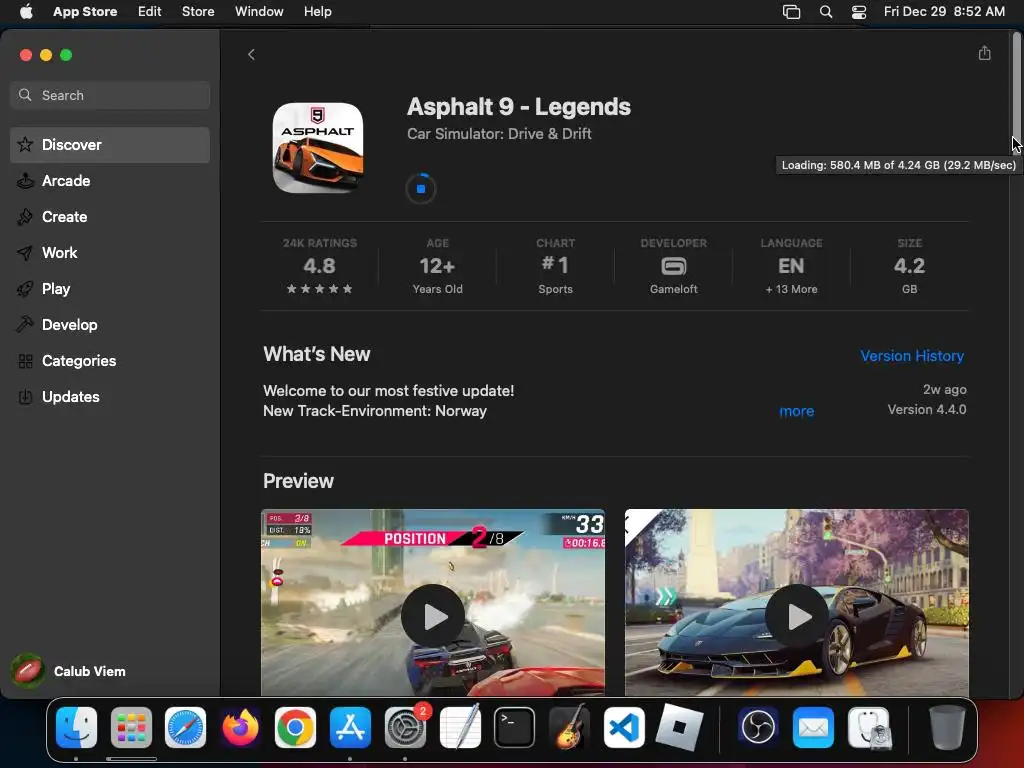
Task: Click the Asphalt 9 - Legends title
Action: [x=519, y=107]
